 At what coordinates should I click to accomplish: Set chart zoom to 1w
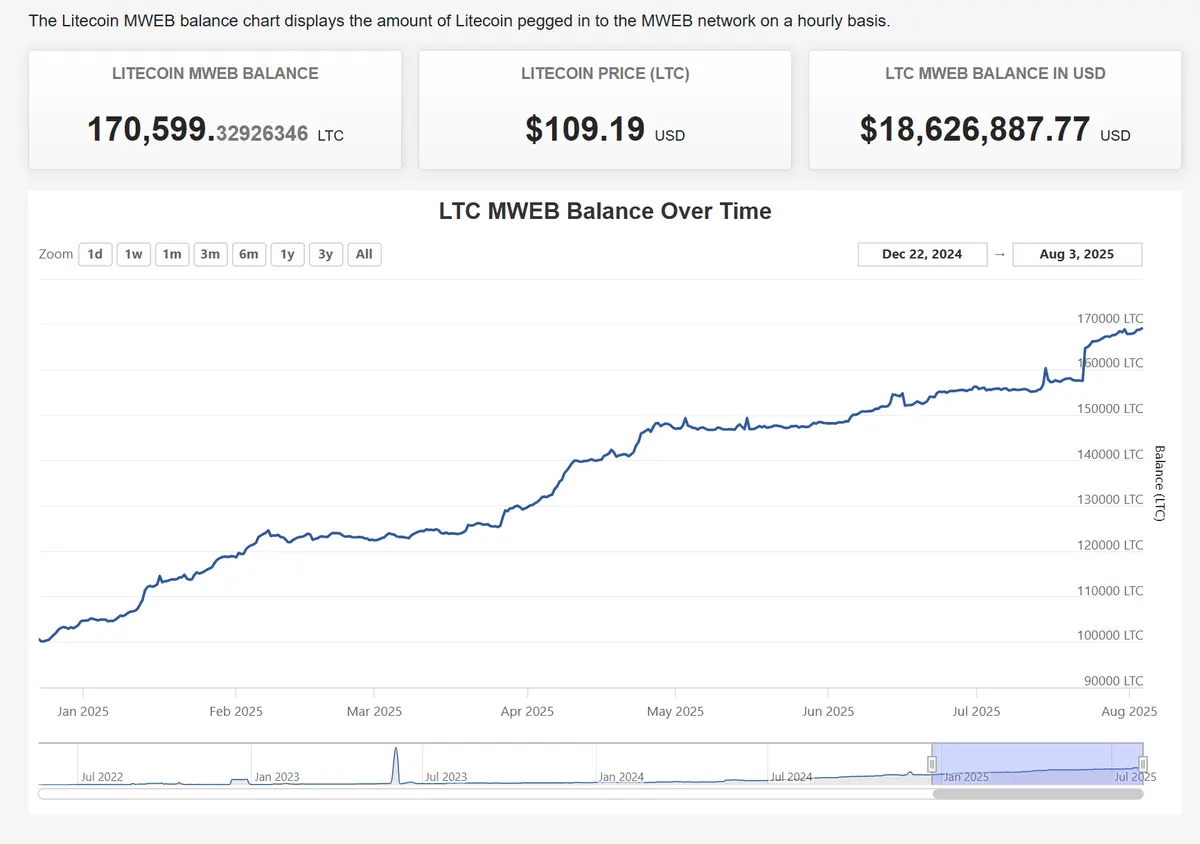pos(133,254)
